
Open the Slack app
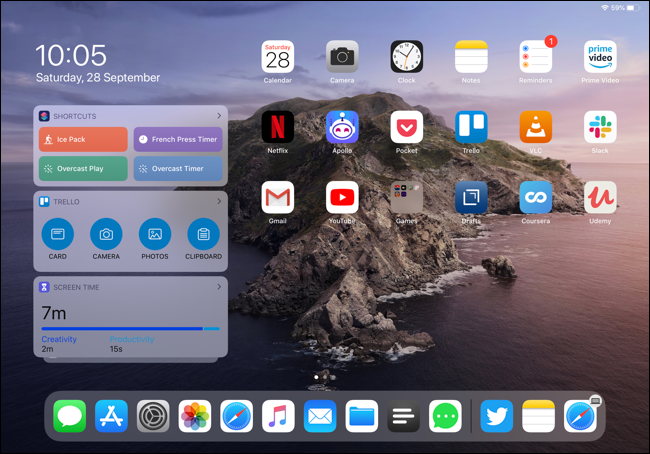600,127
